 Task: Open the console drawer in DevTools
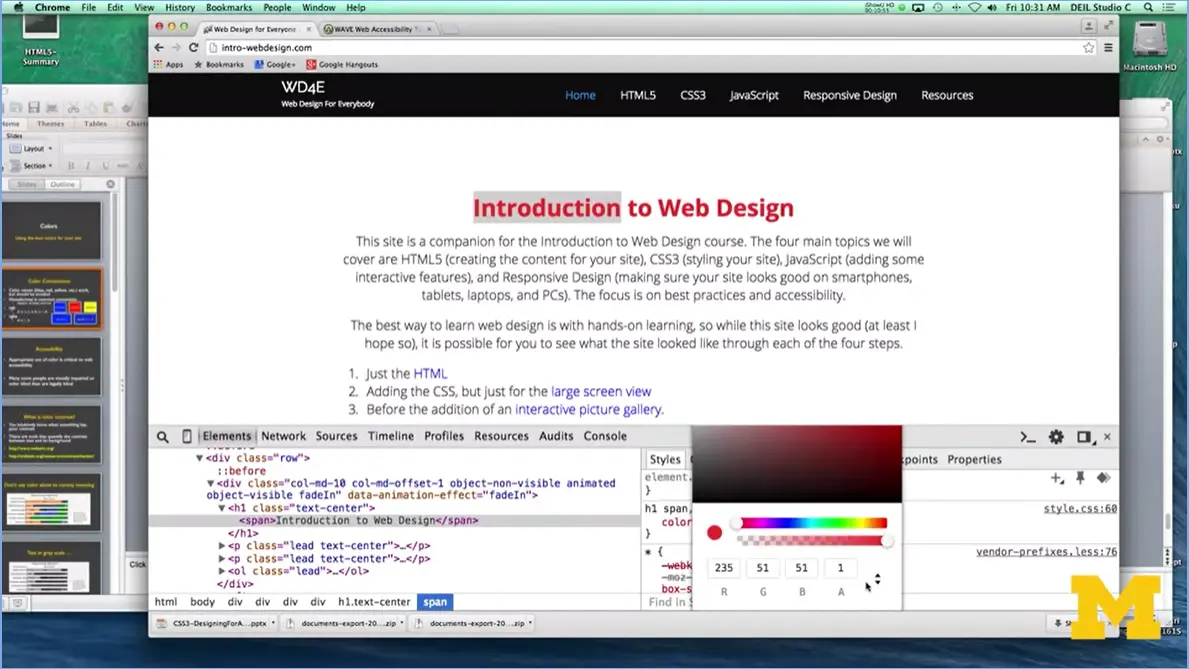tap(1028, 436)
